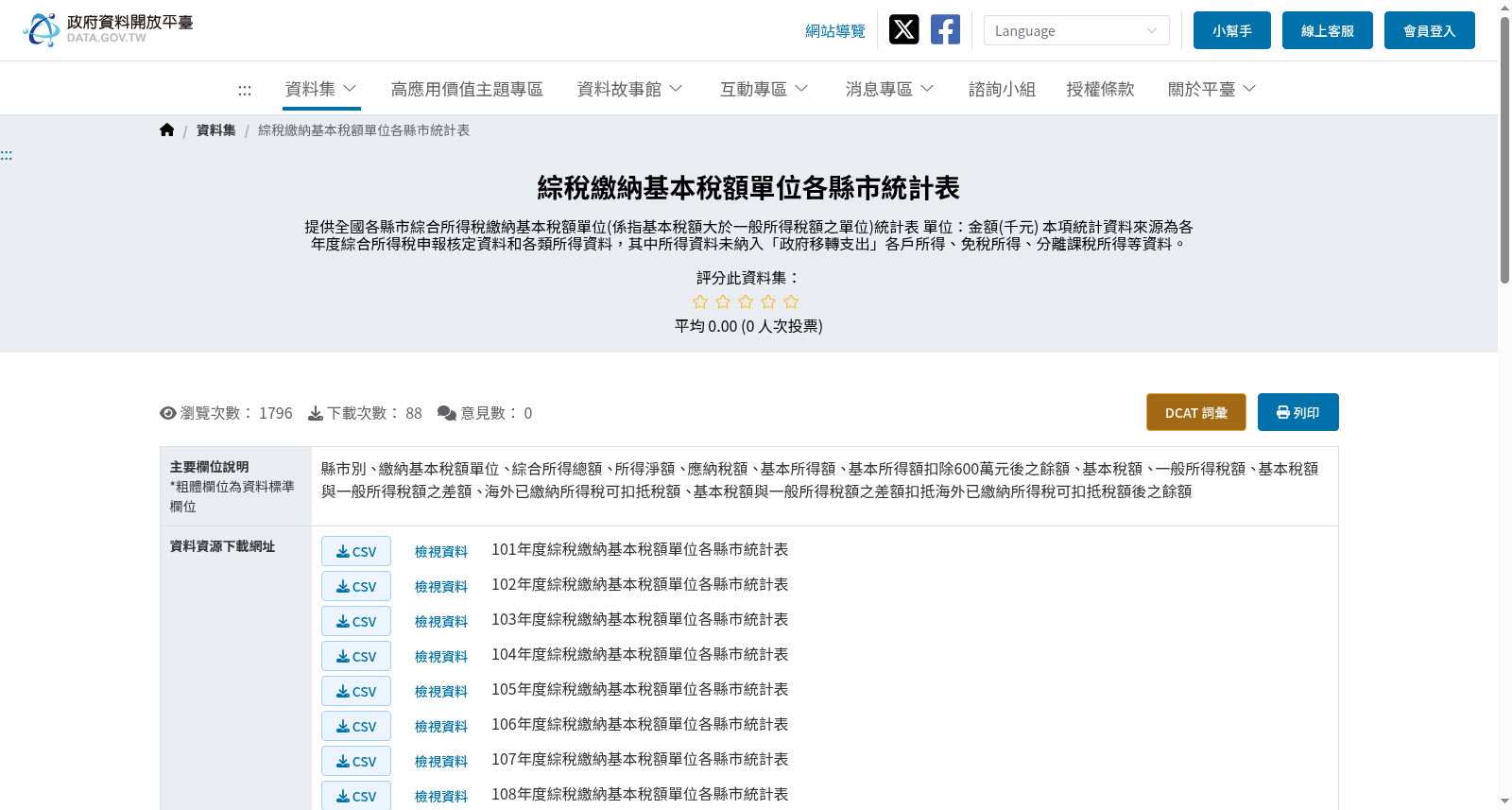The width and height of the screenshot is (1512, 810).
Task: Click the 小幫手 button
Action: point(1232,30)
